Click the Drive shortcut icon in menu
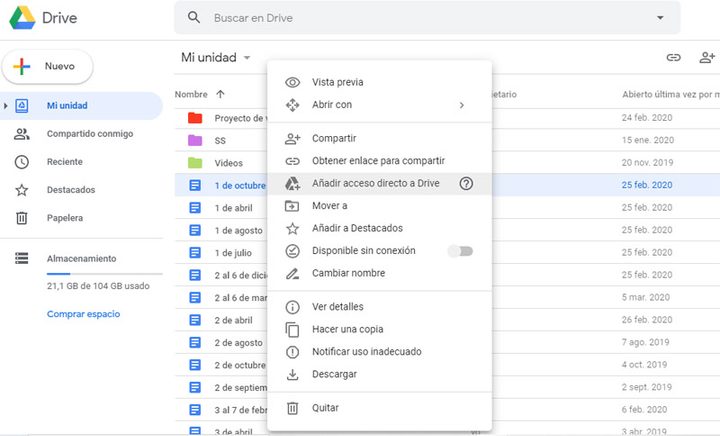The image size is (720, 436). point(292,184)
